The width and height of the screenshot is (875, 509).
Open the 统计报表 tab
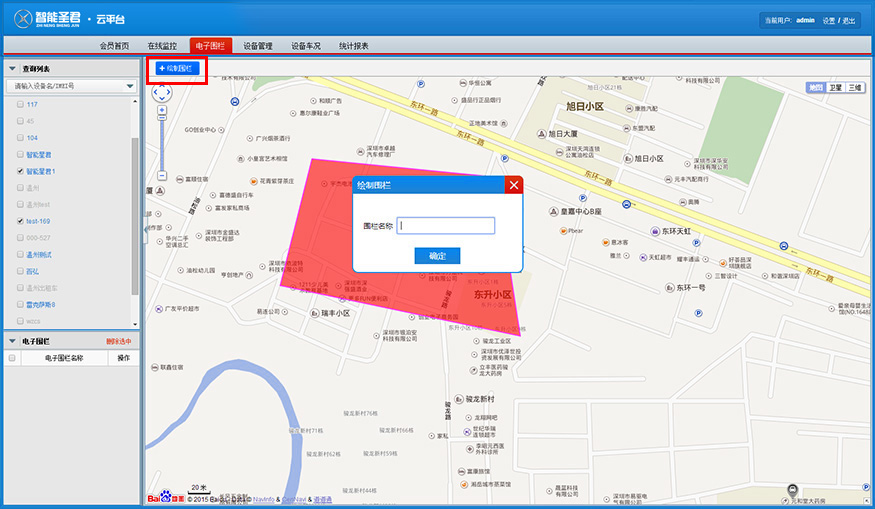(353, 46)
